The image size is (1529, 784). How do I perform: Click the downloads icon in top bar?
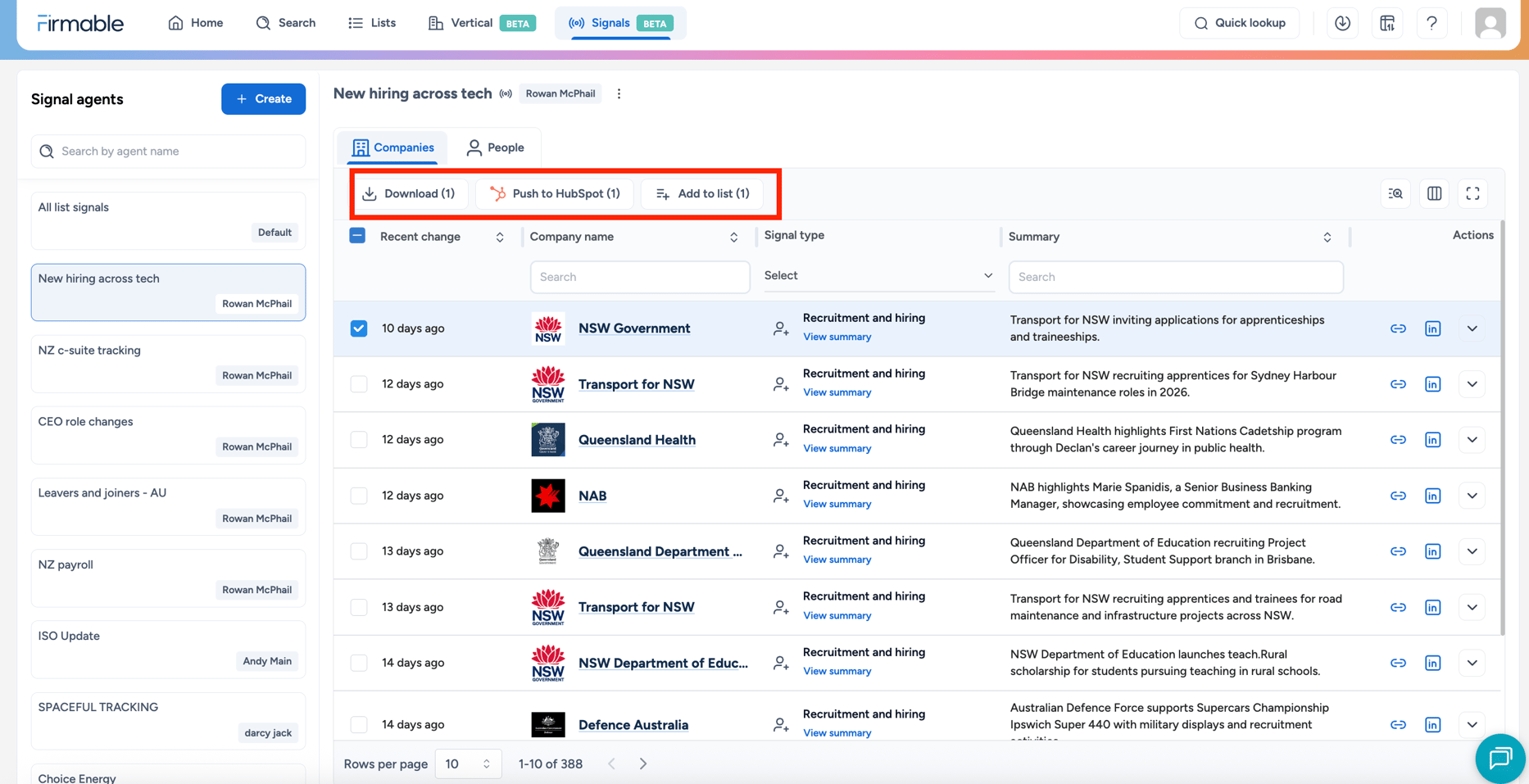1342,22
